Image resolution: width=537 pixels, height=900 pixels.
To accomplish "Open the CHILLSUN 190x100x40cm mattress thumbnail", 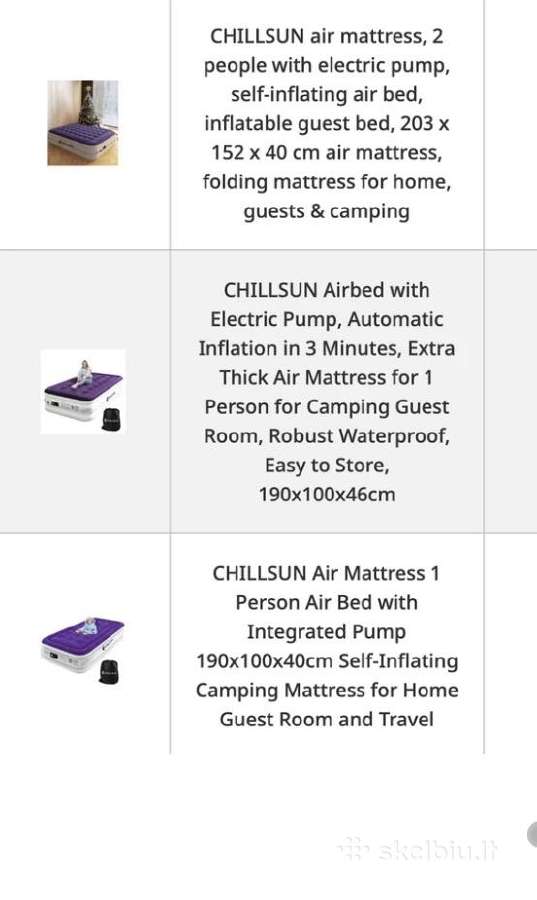I will click(83, 651).
